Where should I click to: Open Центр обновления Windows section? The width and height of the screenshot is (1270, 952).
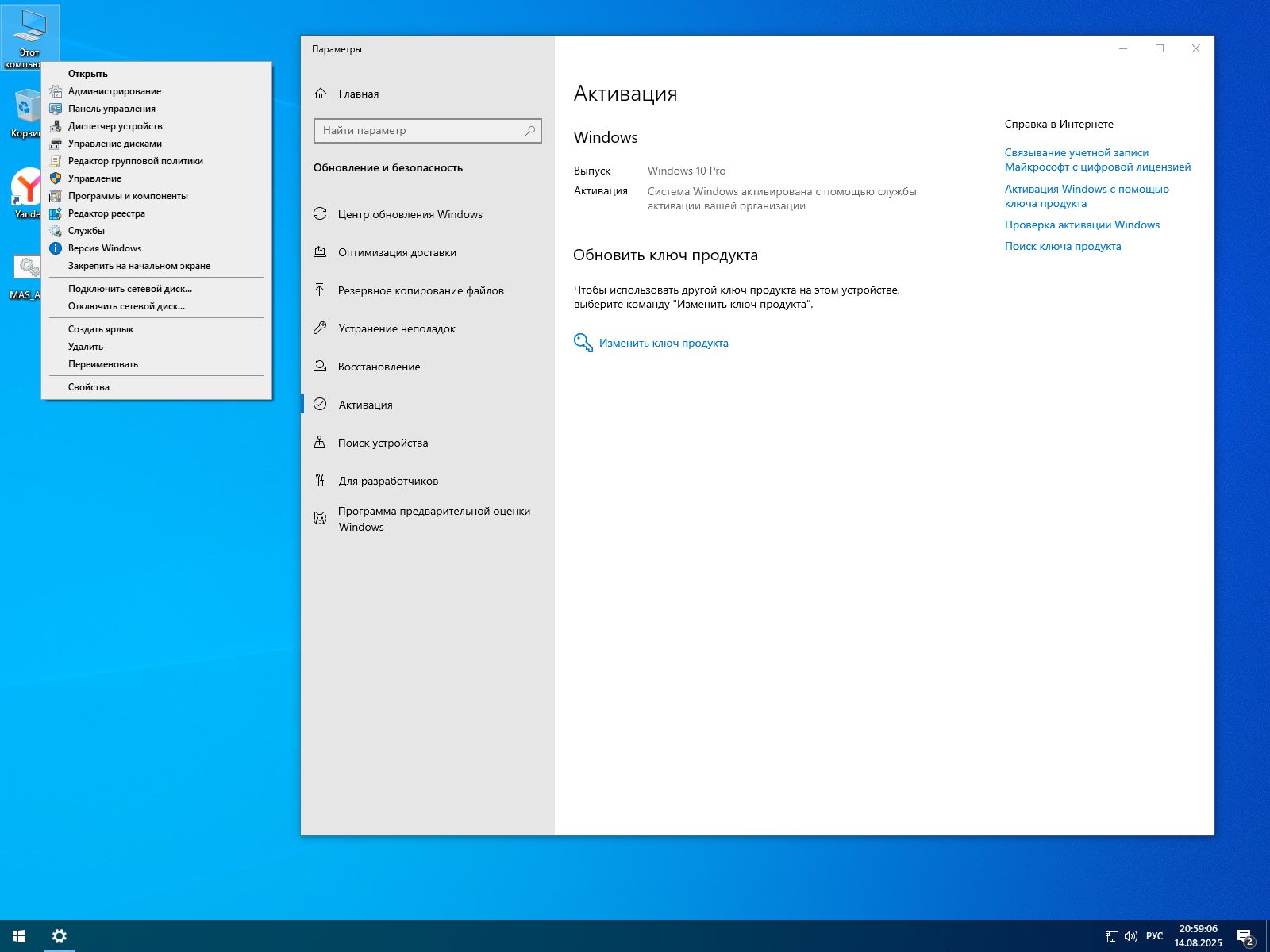[428, 214]
